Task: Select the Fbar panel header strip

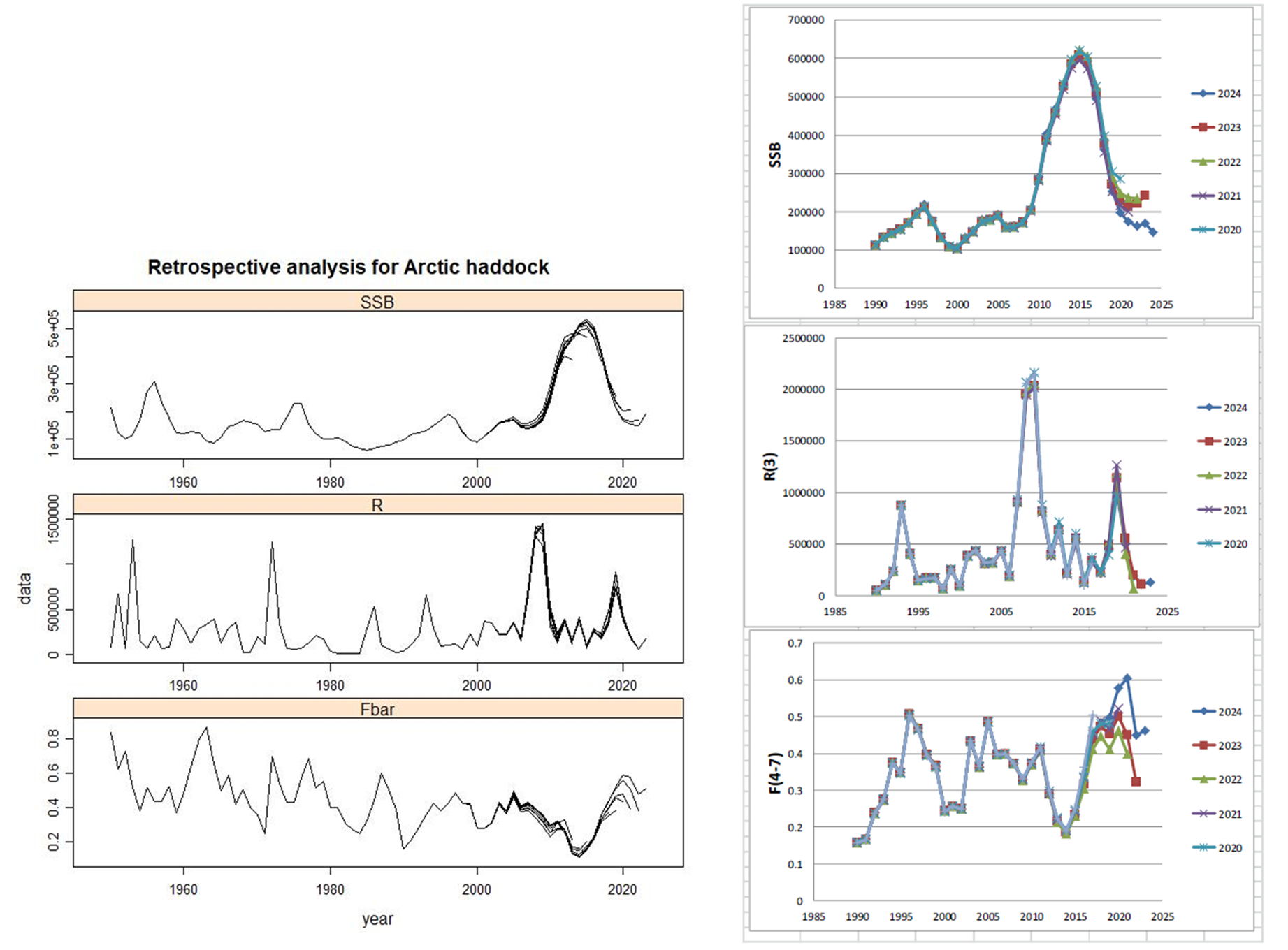Action: [x=377, y=708]
